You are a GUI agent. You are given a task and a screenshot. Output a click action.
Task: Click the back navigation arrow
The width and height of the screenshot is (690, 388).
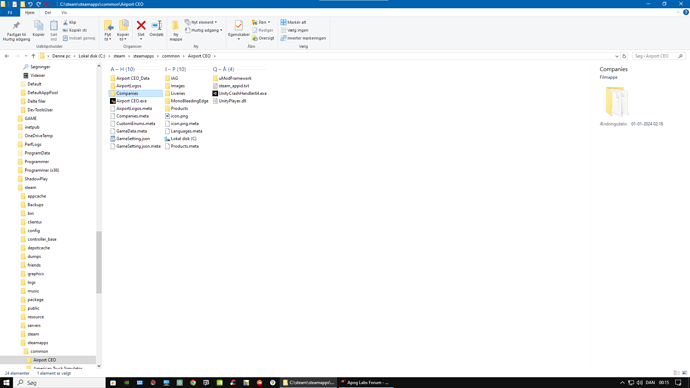click(x=7, y=56)
